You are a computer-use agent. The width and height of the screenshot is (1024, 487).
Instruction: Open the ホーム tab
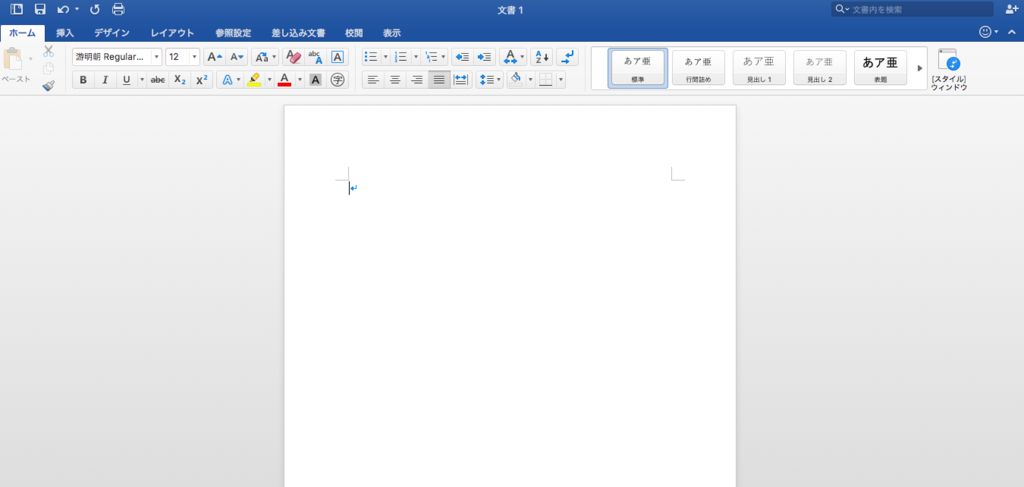pyautogui.click(x=22, y=33)
